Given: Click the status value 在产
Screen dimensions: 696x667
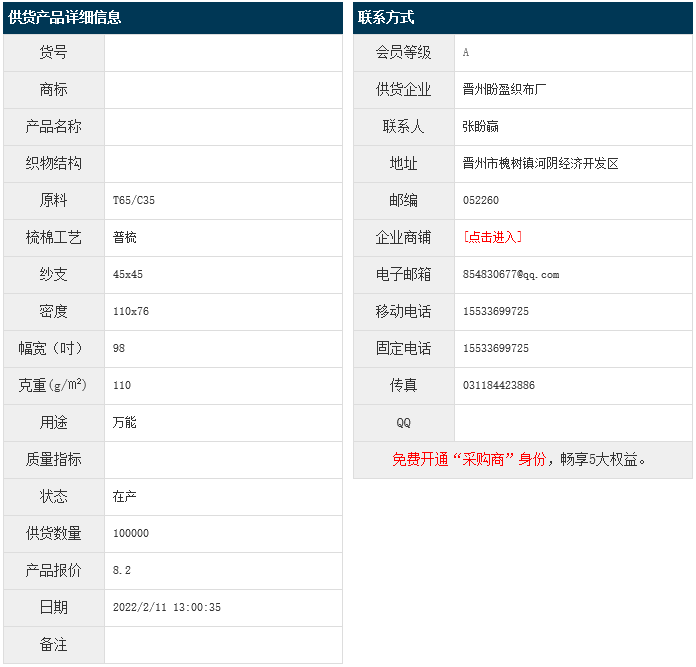Looking at the screenshot, I should pos(125,496).
